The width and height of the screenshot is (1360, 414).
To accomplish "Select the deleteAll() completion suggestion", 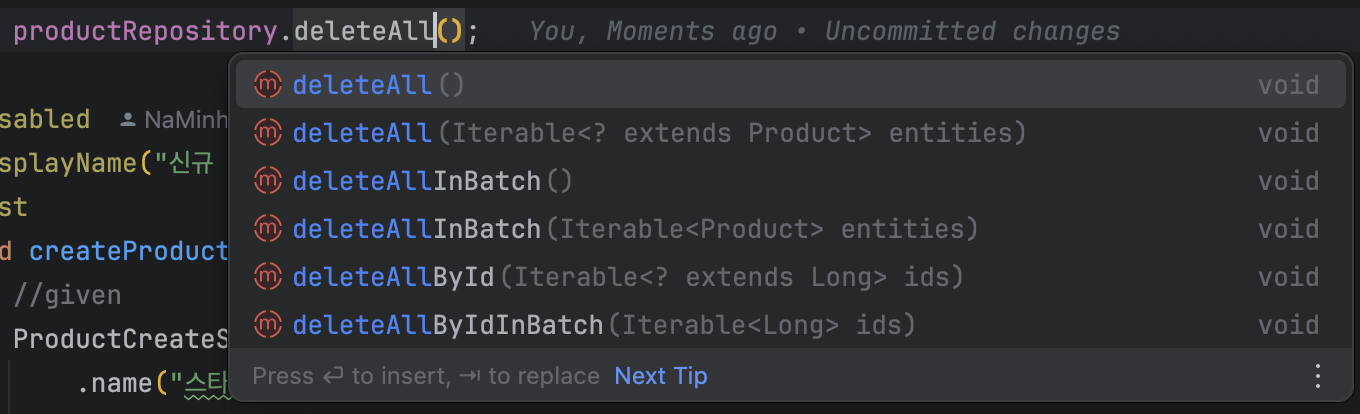I will 790,85.
